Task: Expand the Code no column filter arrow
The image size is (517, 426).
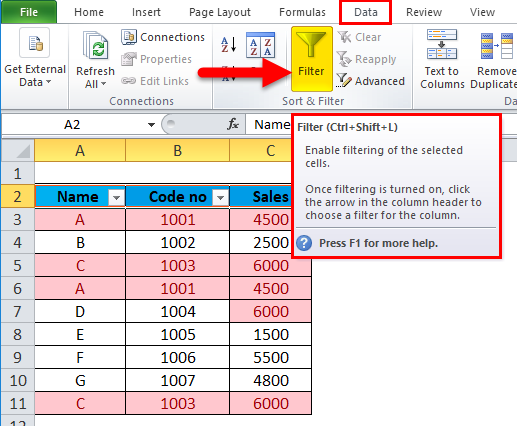Action: tap(220, 198)
